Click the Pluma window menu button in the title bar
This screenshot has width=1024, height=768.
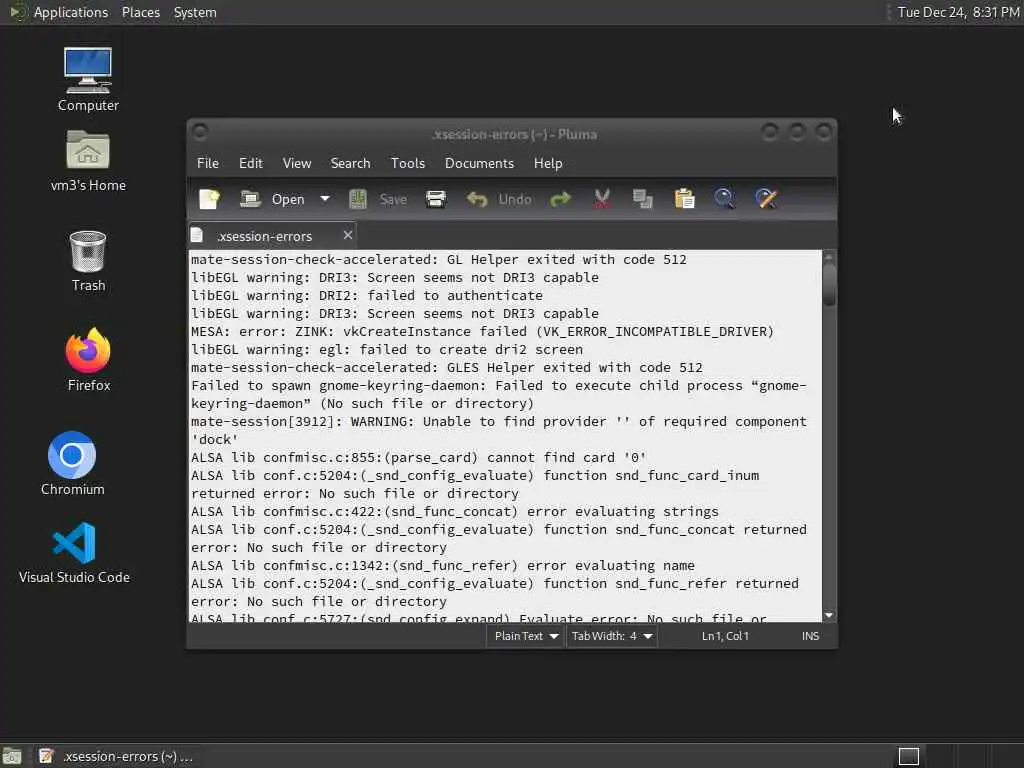click(x=200, y=132)
